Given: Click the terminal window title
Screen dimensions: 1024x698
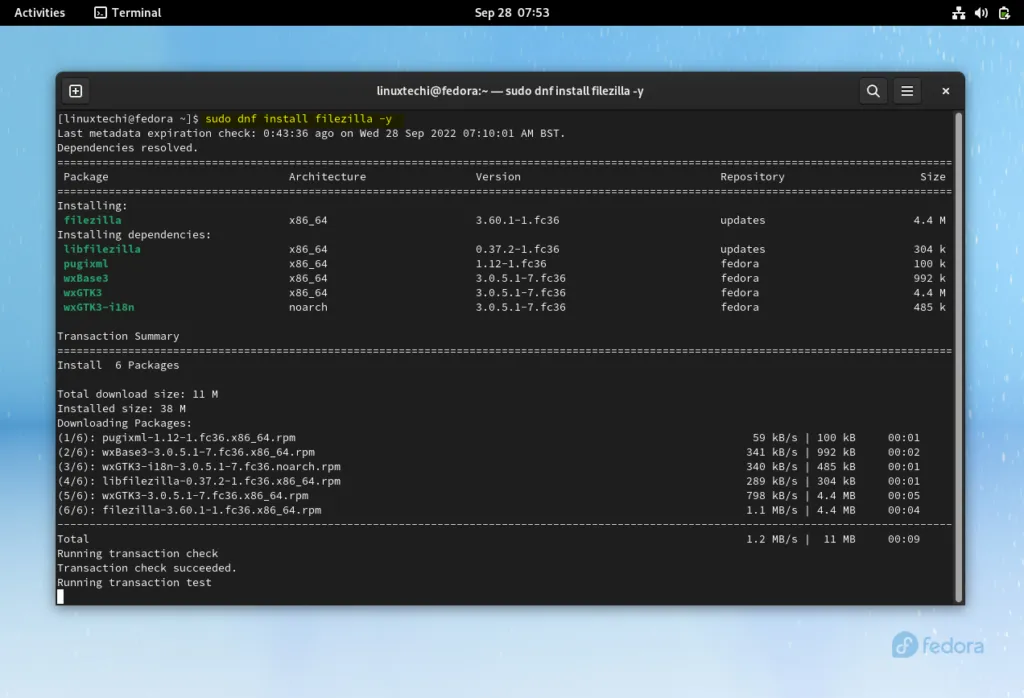Looking at the screenshot, I should [510, 91].
